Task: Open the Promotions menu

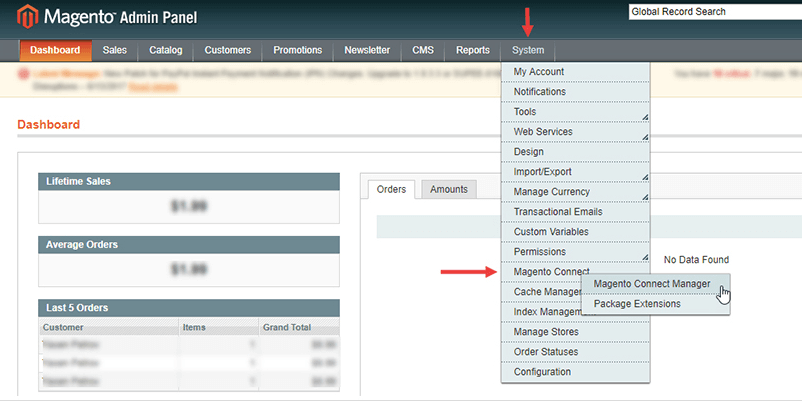Action: click(298, 50)
